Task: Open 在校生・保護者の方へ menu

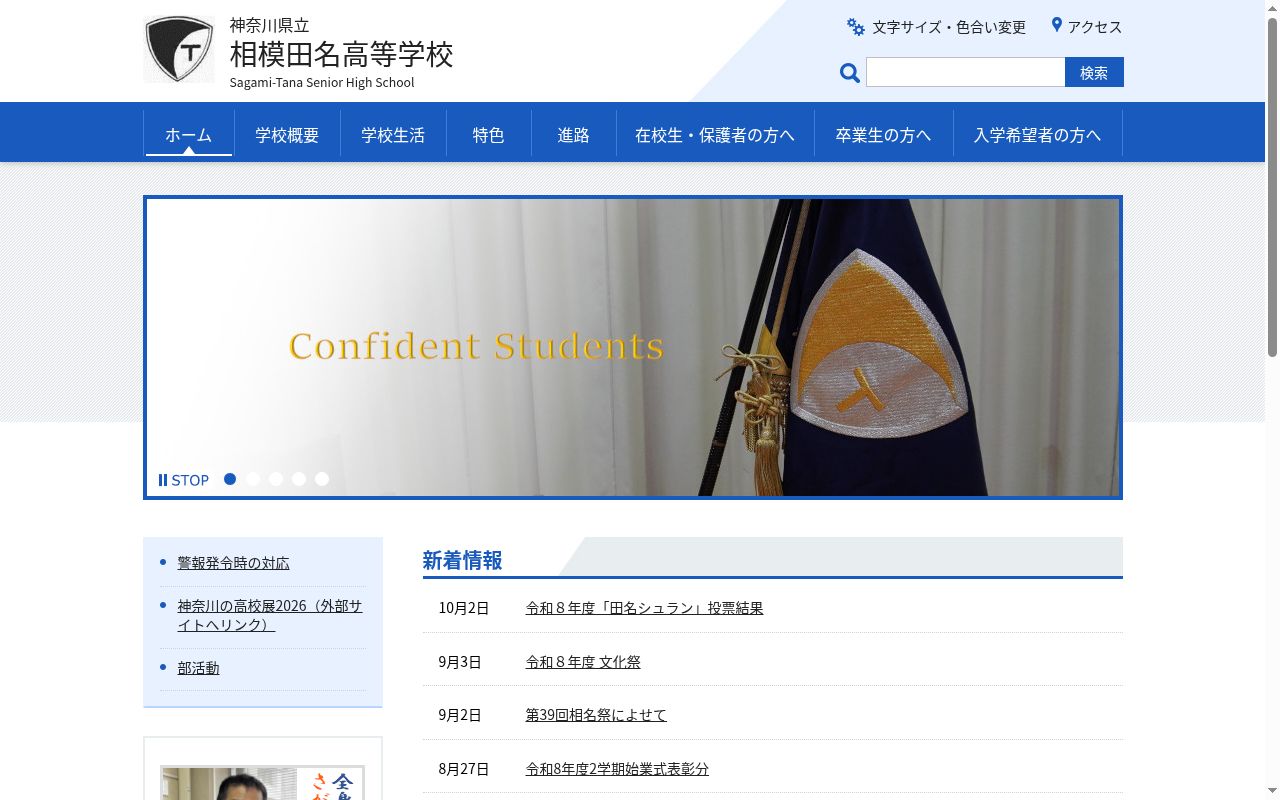Action: tap(715, 134)
